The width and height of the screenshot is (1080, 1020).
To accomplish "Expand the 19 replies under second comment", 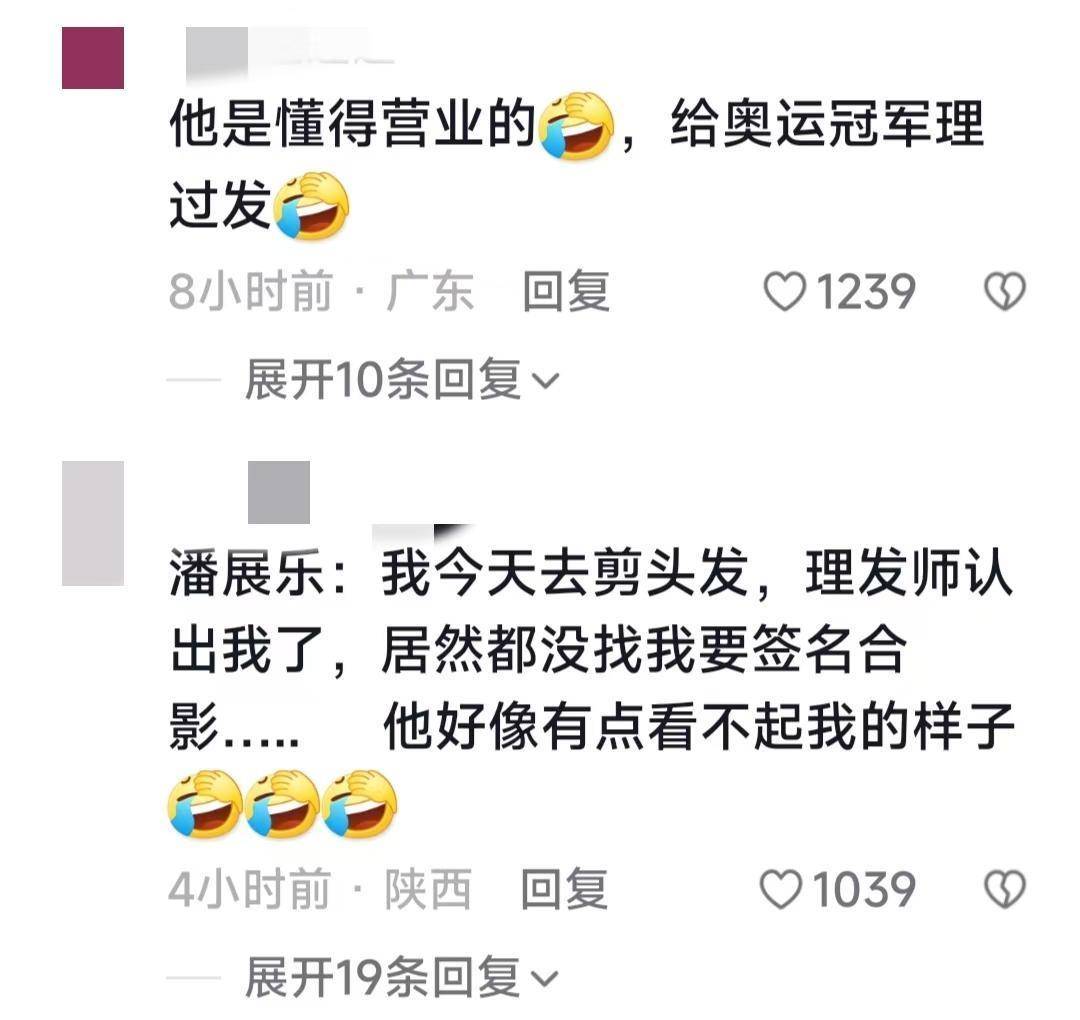I will (x=402, y=977).
